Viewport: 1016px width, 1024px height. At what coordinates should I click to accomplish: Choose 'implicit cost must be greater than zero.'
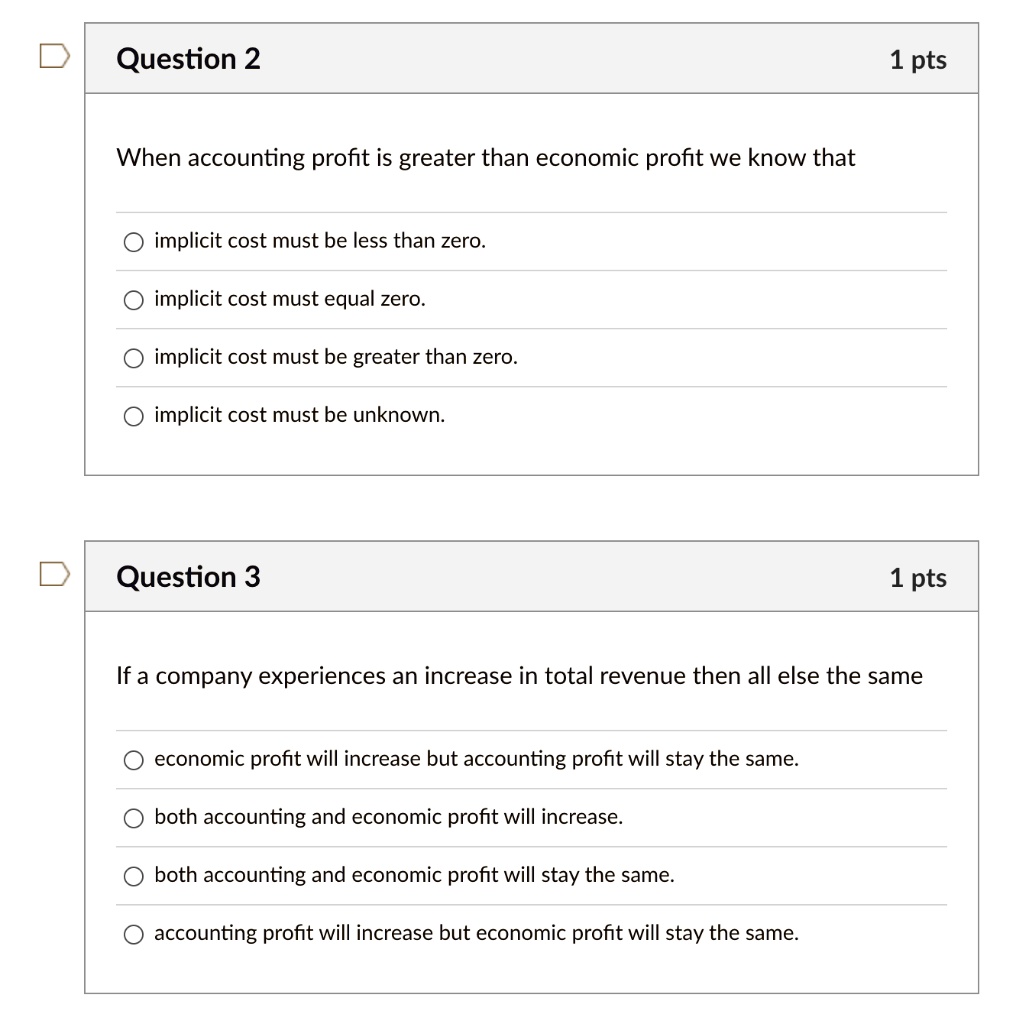(x=132, y=357)
